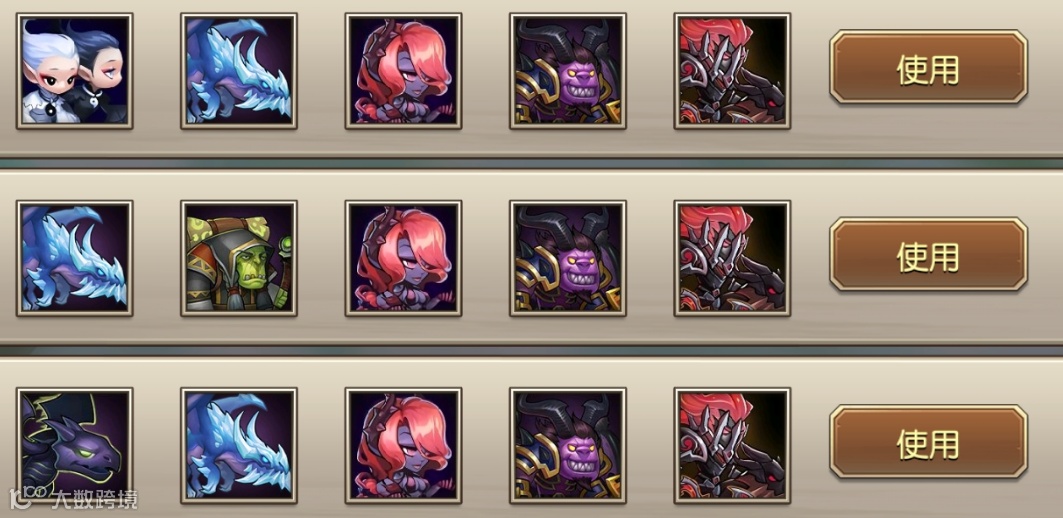Screen dimensions: 1063x518
Task: Use the first team lineup via 使用
Action: tap(928, 66)
